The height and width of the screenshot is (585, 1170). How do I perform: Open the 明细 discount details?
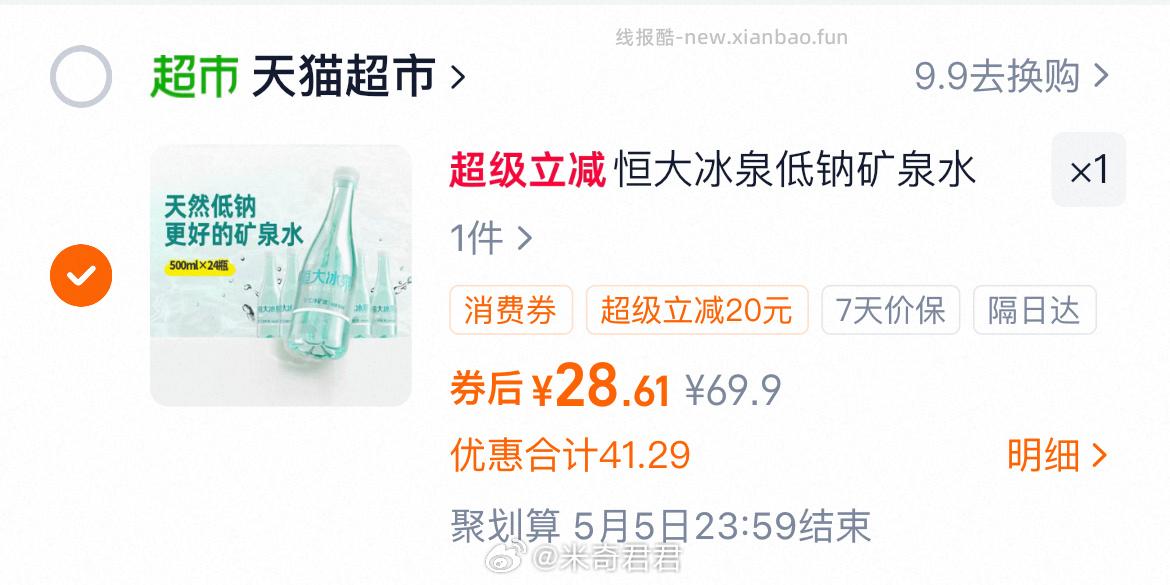pos(1057,455)
